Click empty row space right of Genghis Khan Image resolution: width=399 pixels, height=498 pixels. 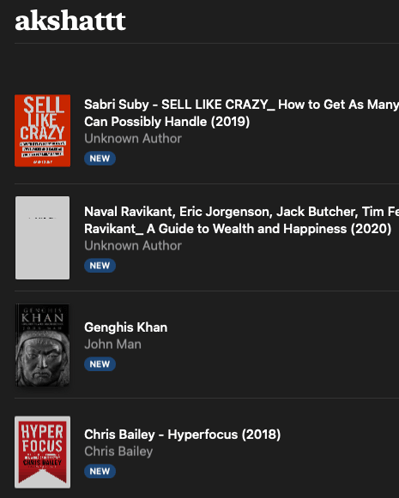click(283, 345)
